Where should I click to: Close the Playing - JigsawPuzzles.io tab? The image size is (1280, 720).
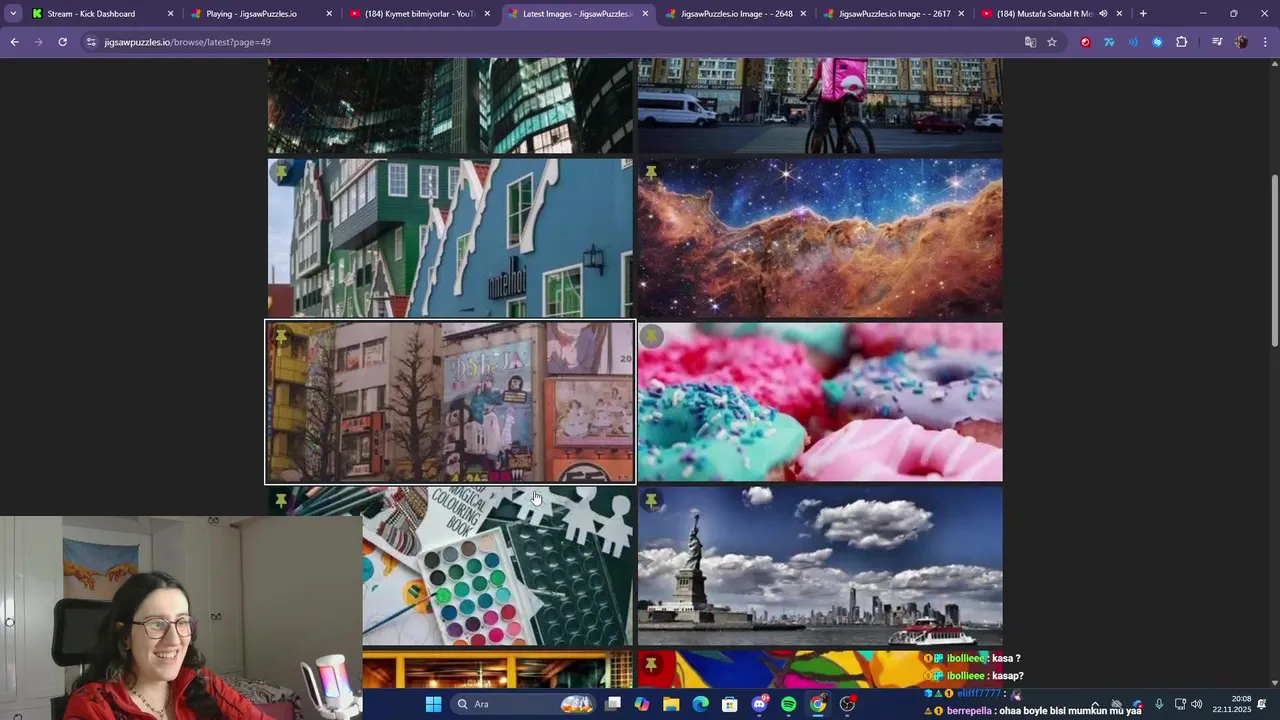pyautogui.click(x=329, y=14)
